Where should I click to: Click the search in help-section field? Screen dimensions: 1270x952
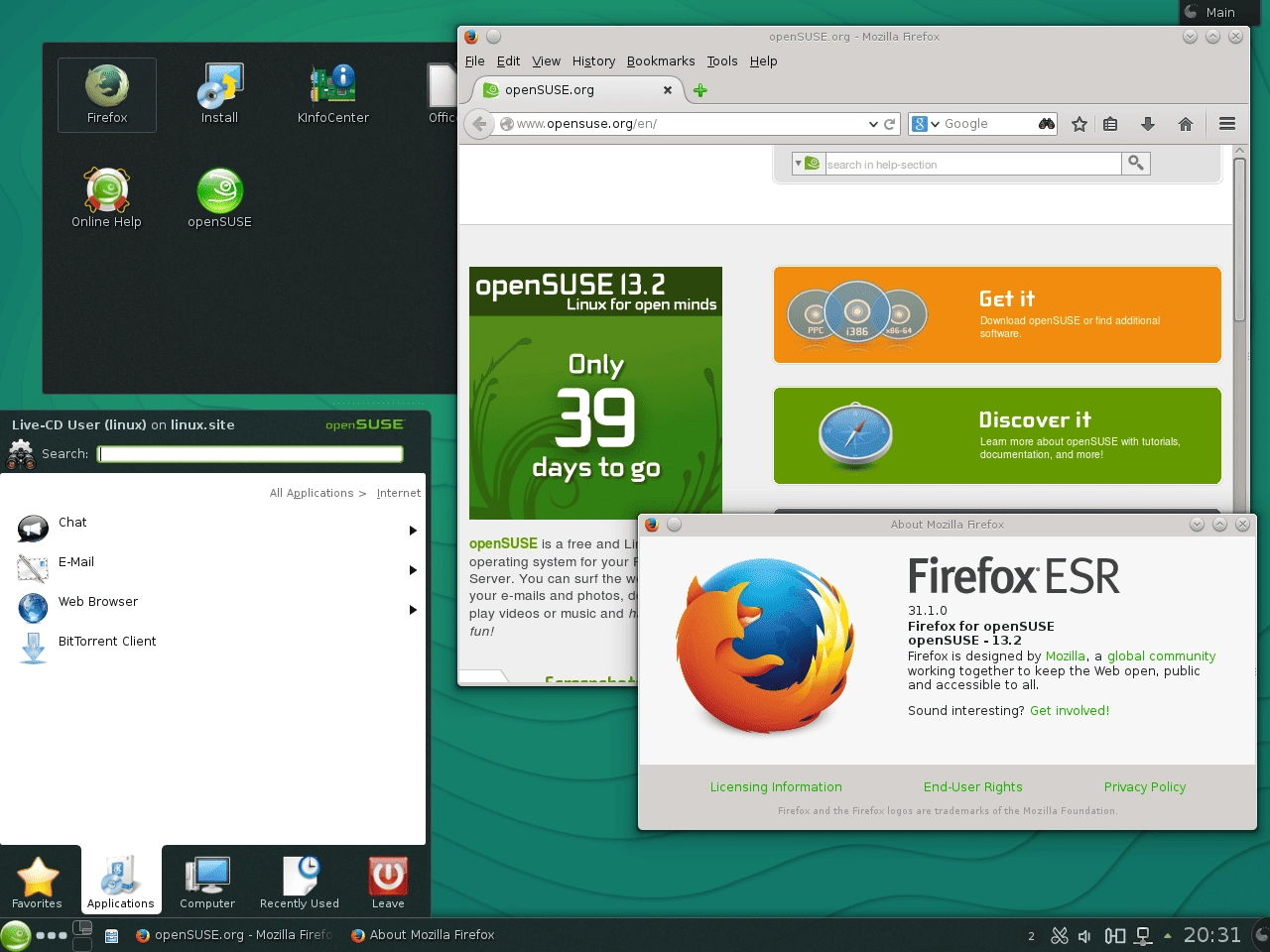coord(972,164)
